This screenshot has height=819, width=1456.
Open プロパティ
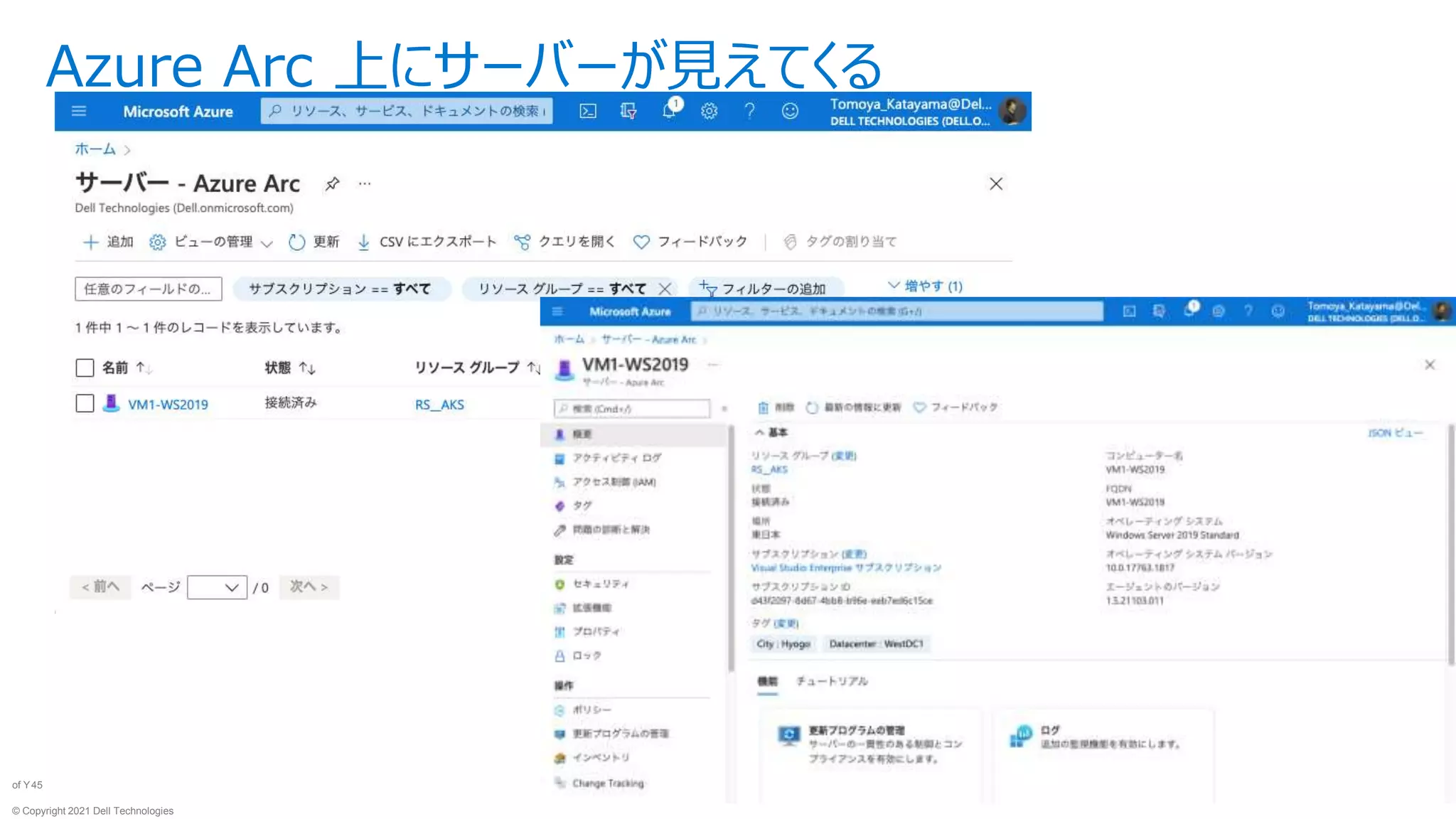[x=587, y=631]
